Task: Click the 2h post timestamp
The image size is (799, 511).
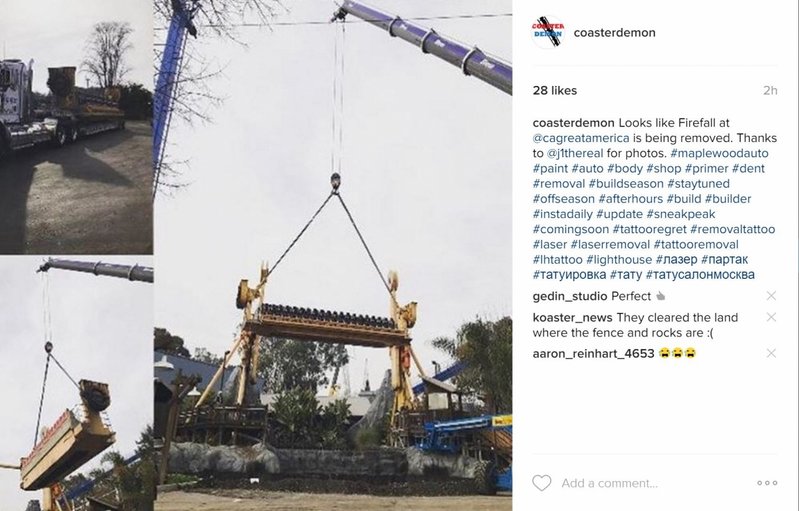Action: (770, 91)
